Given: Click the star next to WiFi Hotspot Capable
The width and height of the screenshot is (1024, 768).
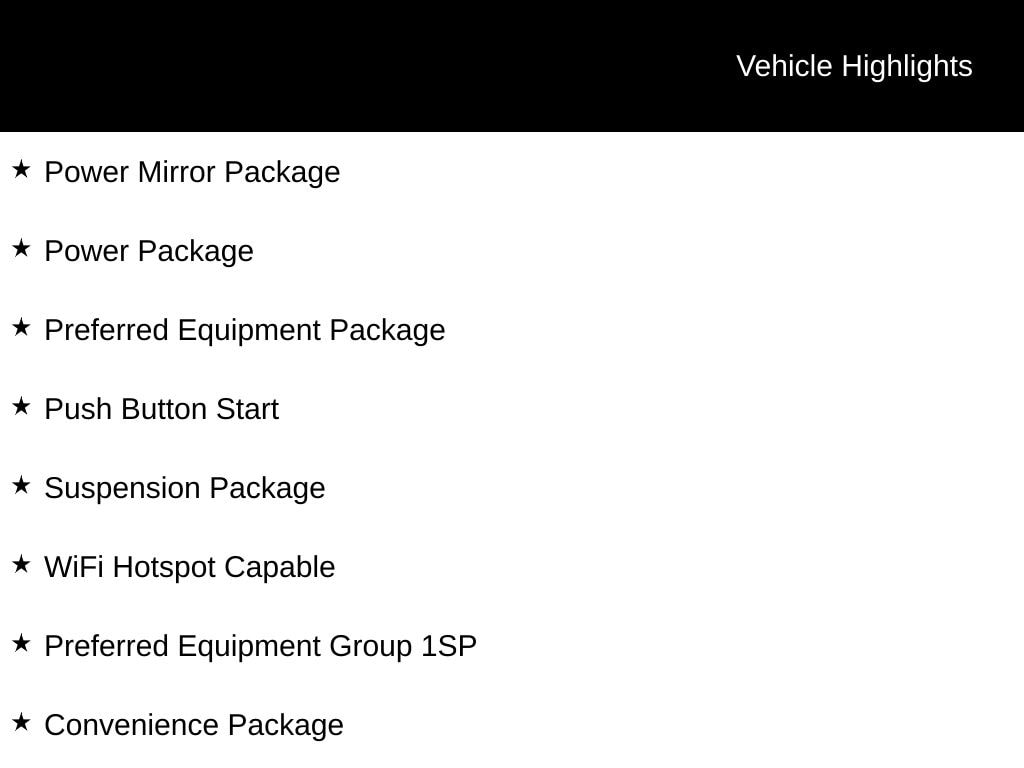Looking at the screenshot, I should pyautogui.click(x=21, y=565).
